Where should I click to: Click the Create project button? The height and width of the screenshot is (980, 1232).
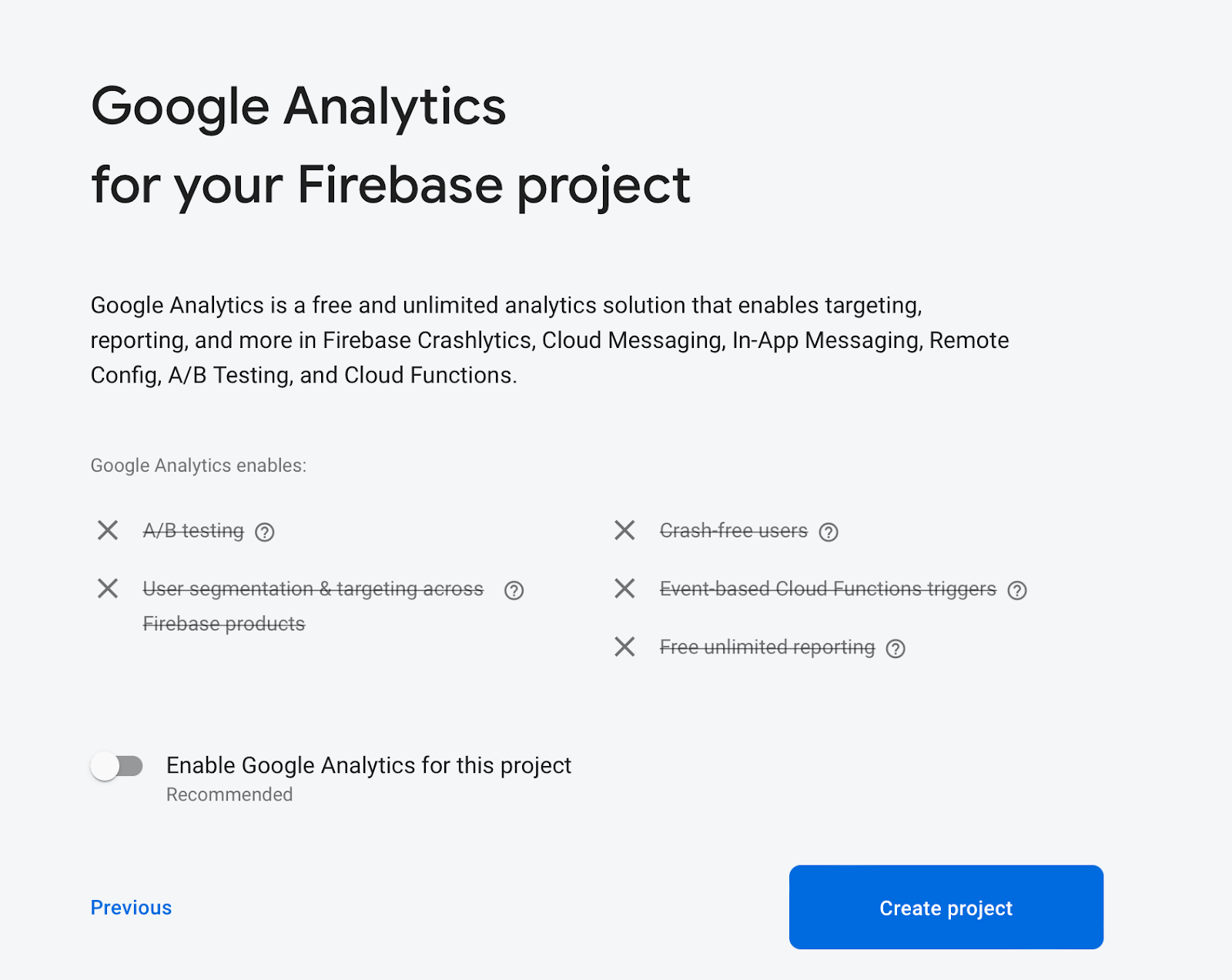[x=946, y=907]
